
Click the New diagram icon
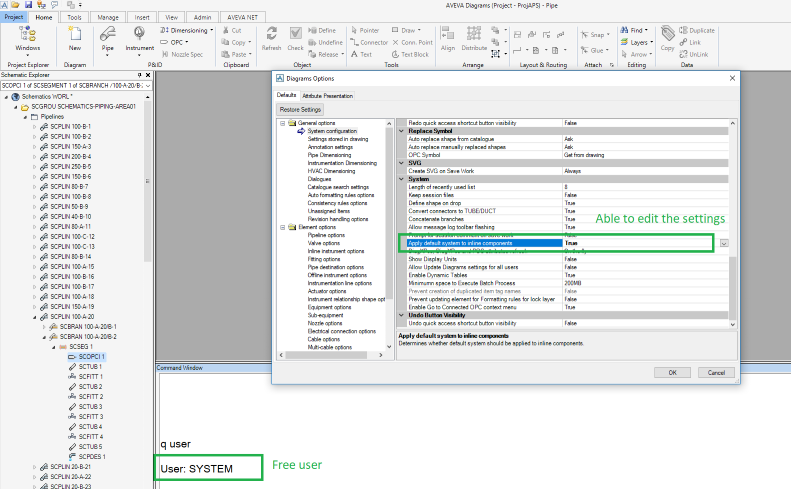[75, 37]
